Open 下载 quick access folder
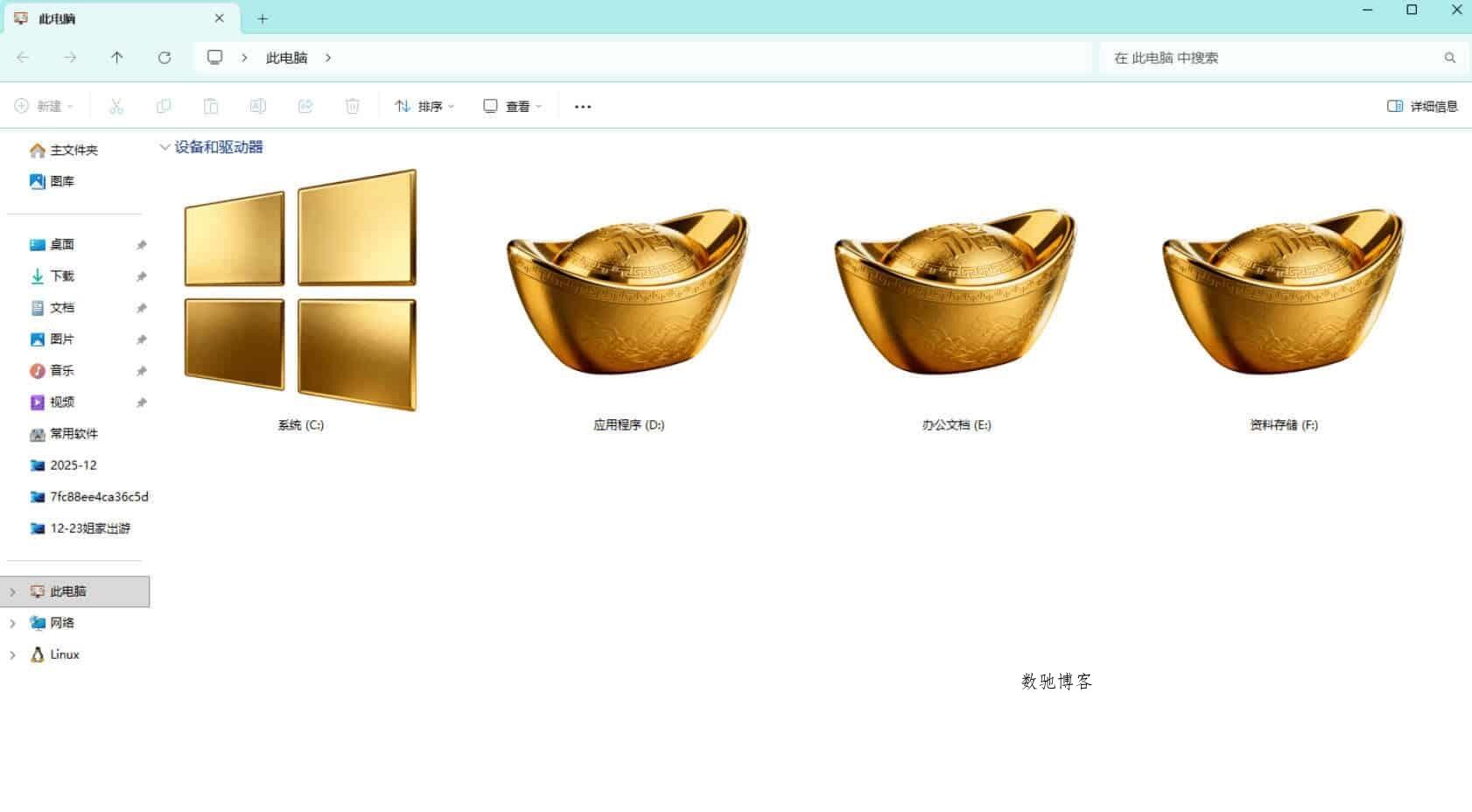This screenshot has height=812, width=1472. (x=52, y=276)
